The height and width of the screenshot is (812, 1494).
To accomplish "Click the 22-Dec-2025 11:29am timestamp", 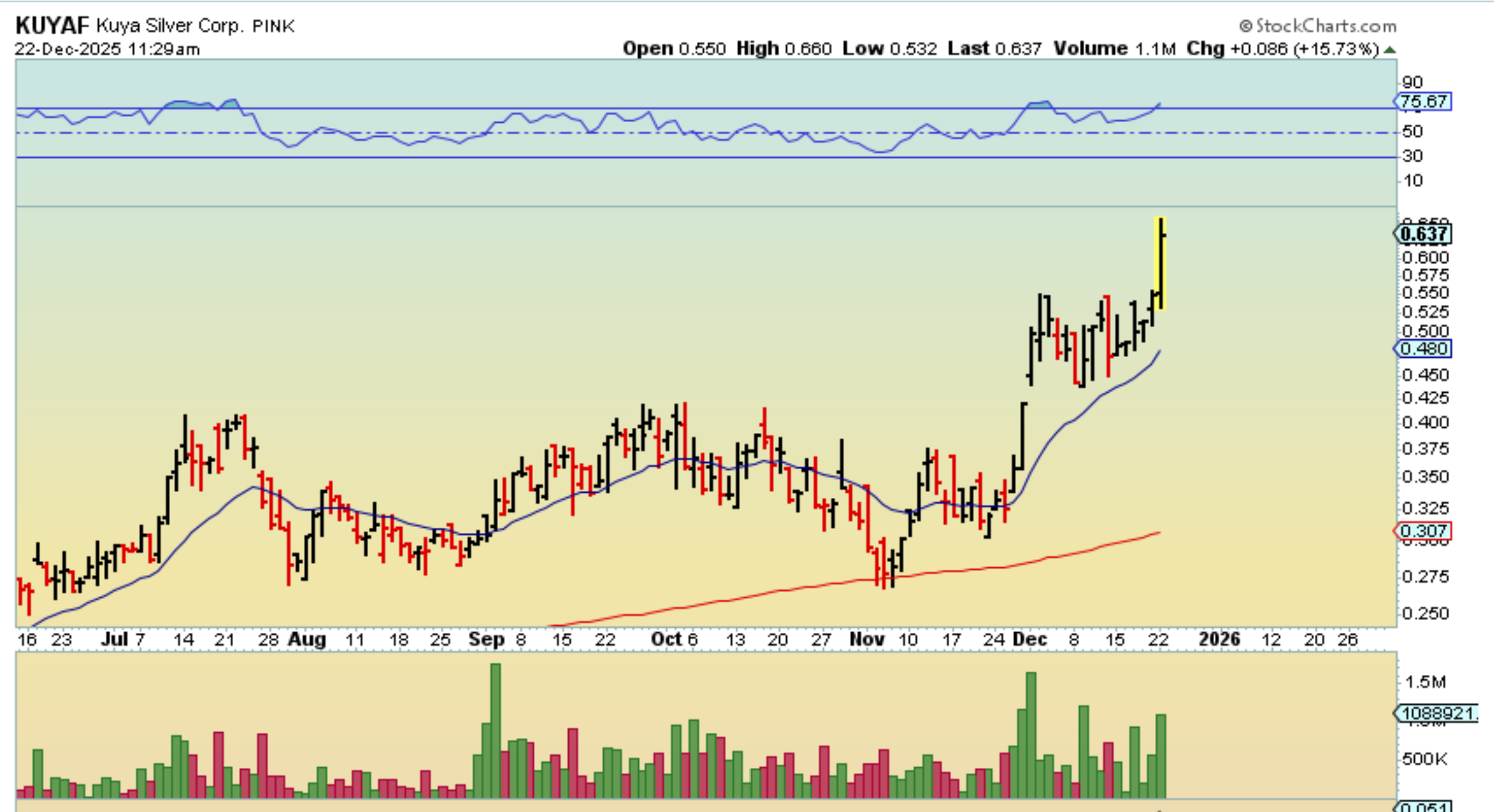I will pos(107,49).
